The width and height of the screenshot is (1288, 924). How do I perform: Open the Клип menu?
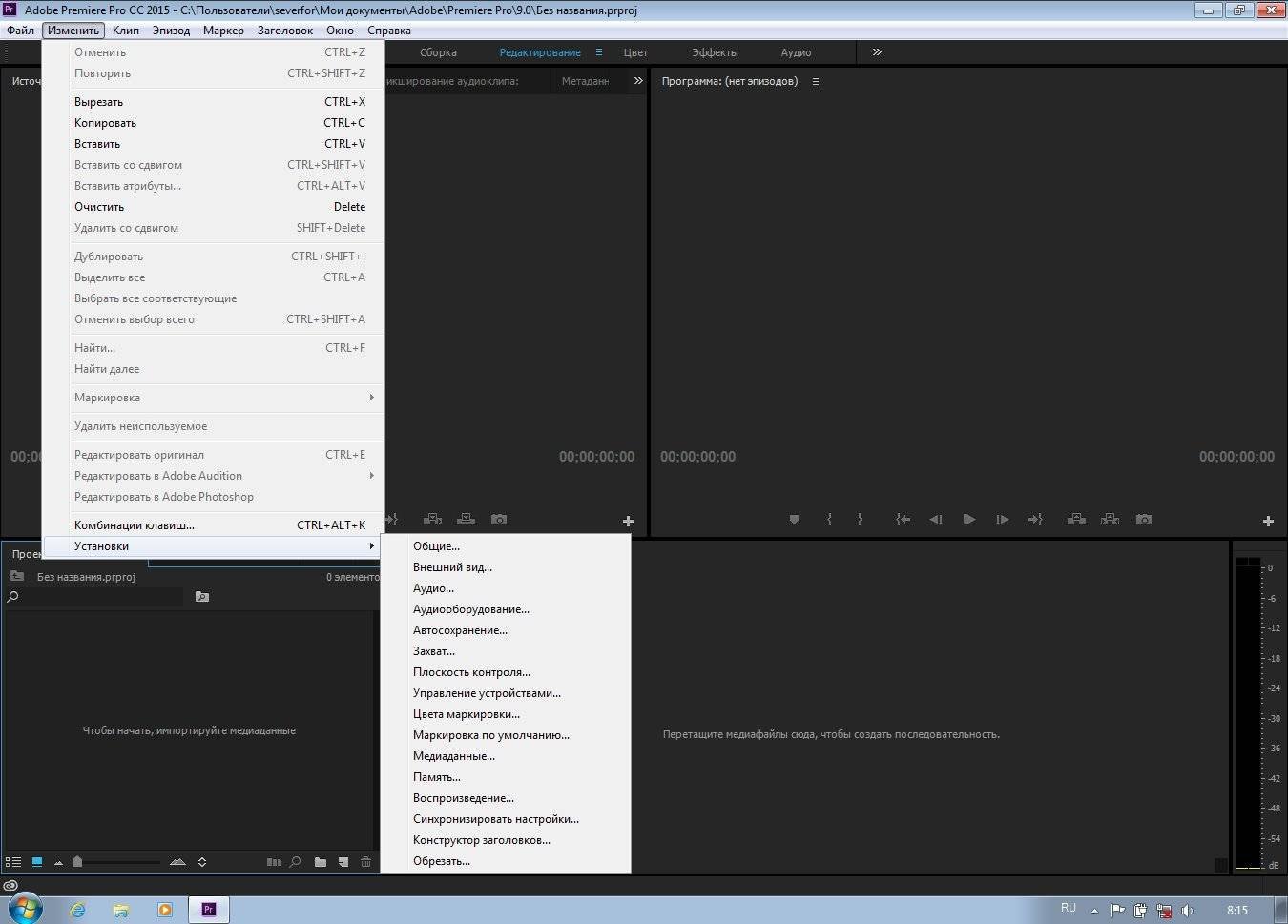tap(126, 31)
